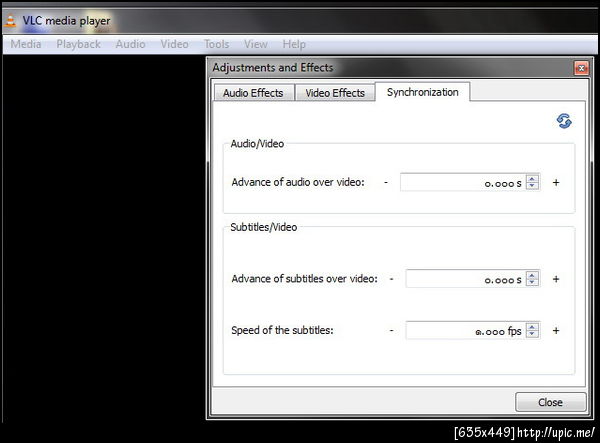Open the Video menu
The height and width of the screenshot is (443, 600).
point(174,44)
